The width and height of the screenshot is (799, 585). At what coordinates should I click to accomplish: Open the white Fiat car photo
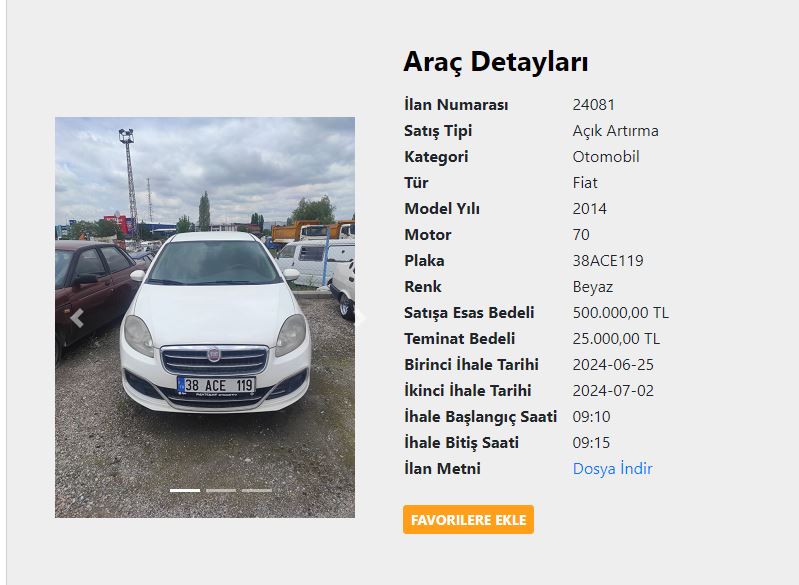pyautogui.click(x=205, y=317)
